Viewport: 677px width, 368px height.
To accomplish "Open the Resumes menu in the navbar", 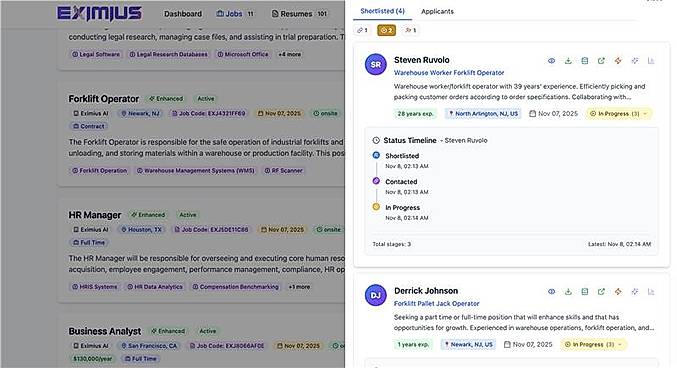I will pos(299,14).
